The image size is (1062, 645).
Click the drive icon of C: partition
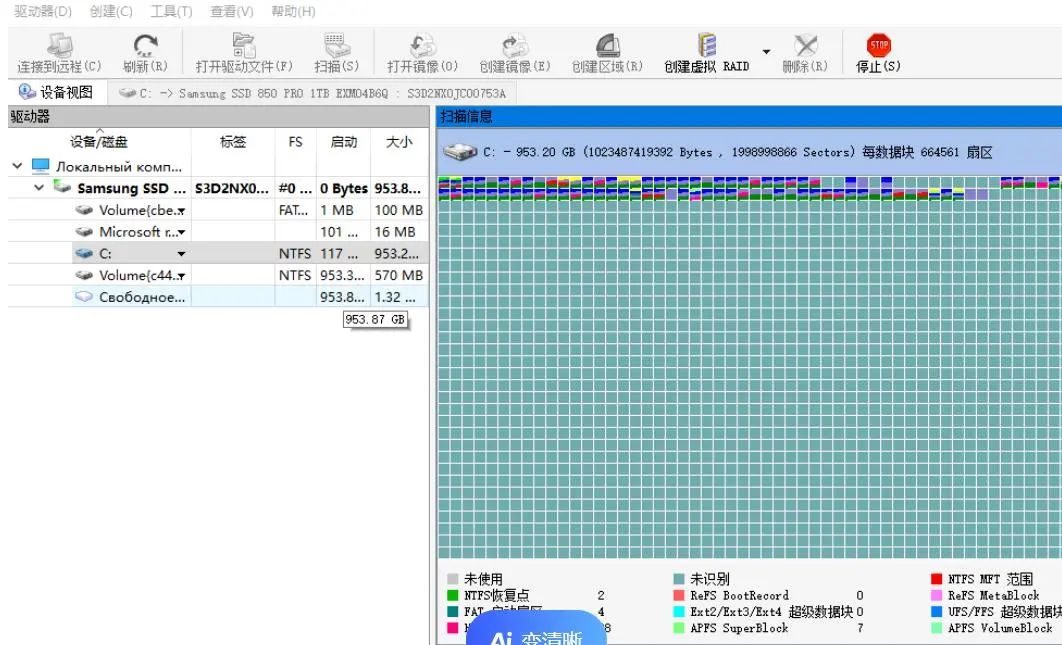(84, 253)
